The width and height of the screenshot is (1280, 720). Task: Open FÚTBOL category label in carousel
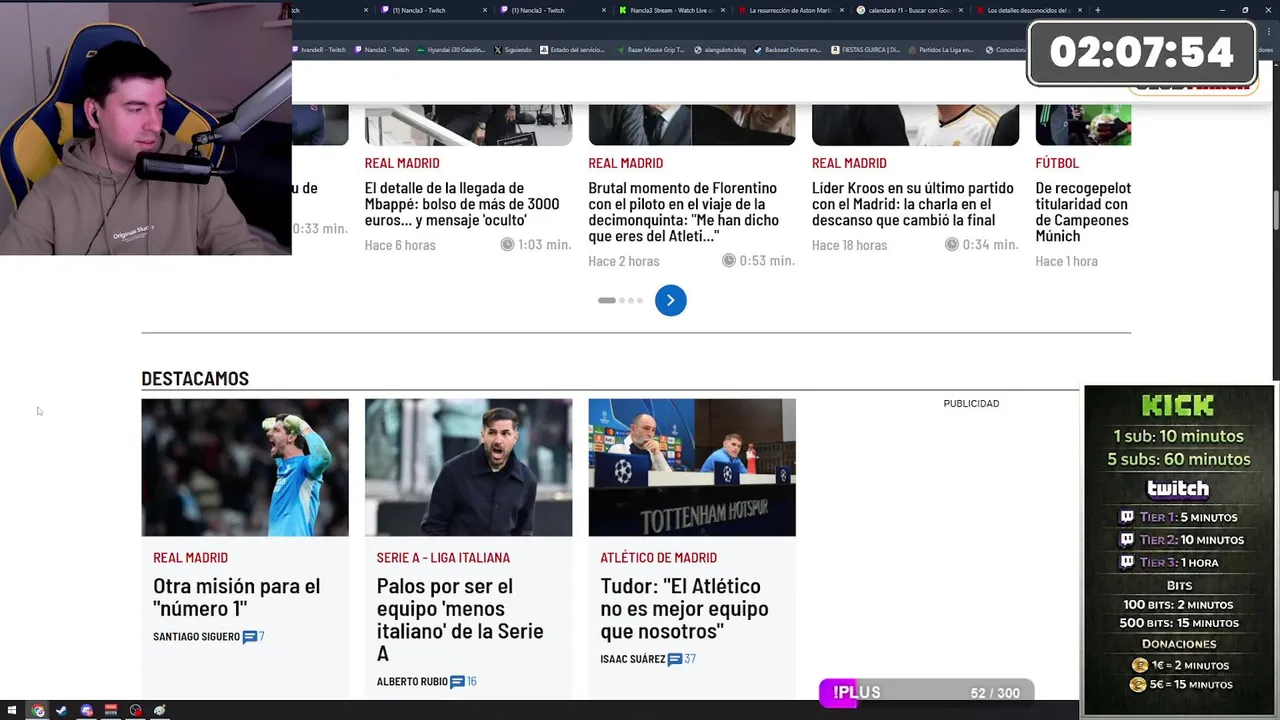coord(1057,163)
